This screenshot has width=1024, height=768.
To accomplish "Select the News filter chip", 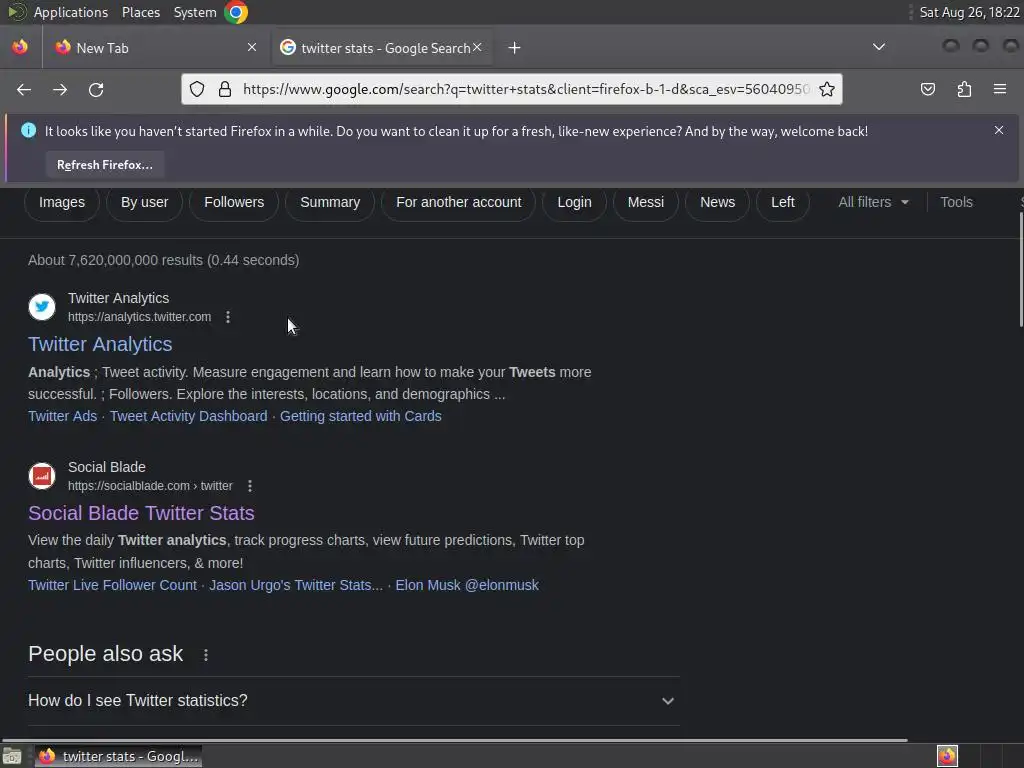I will point(717,202).
